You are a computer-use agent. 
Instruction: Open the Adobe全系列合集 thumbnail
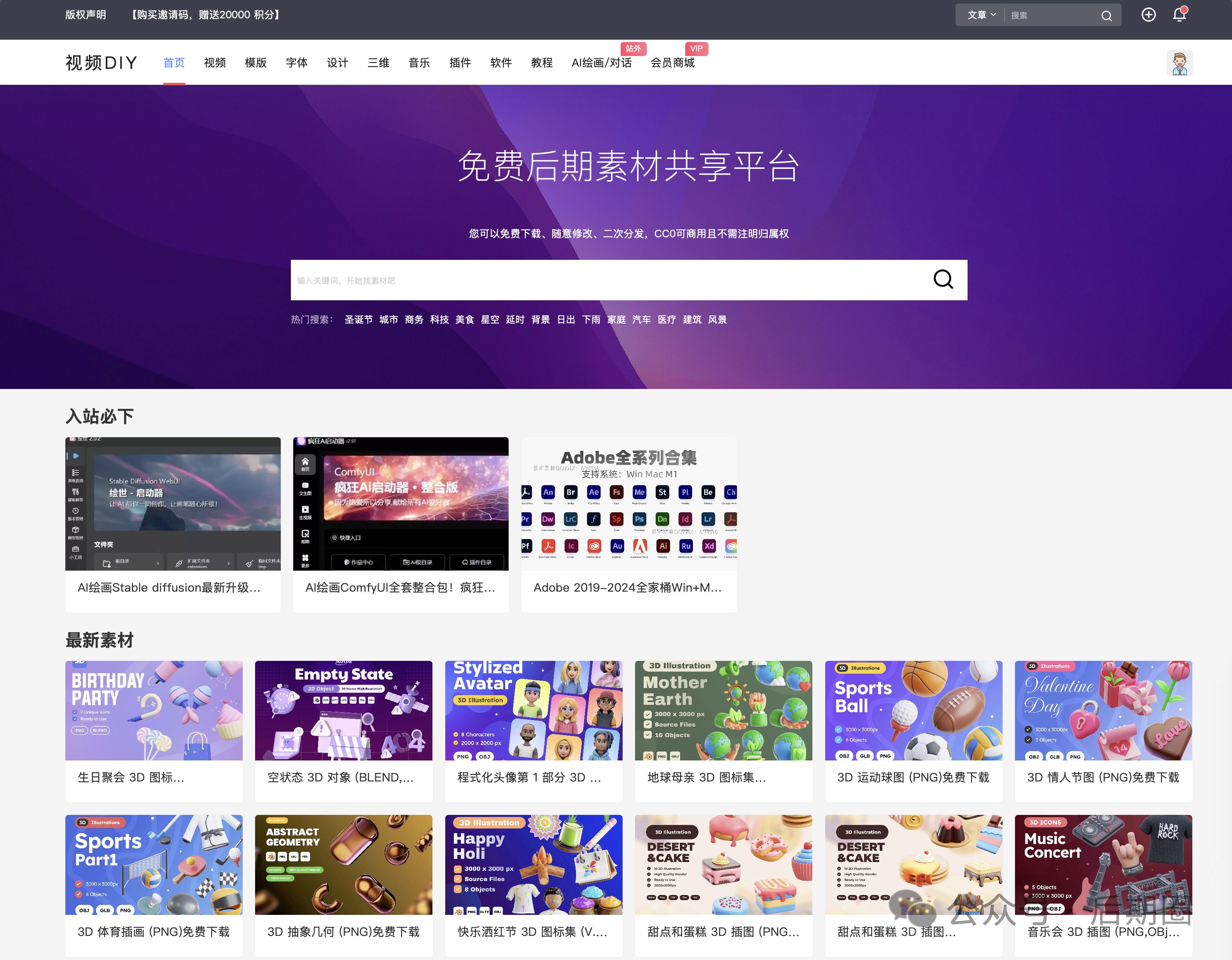tap(629, 503)
